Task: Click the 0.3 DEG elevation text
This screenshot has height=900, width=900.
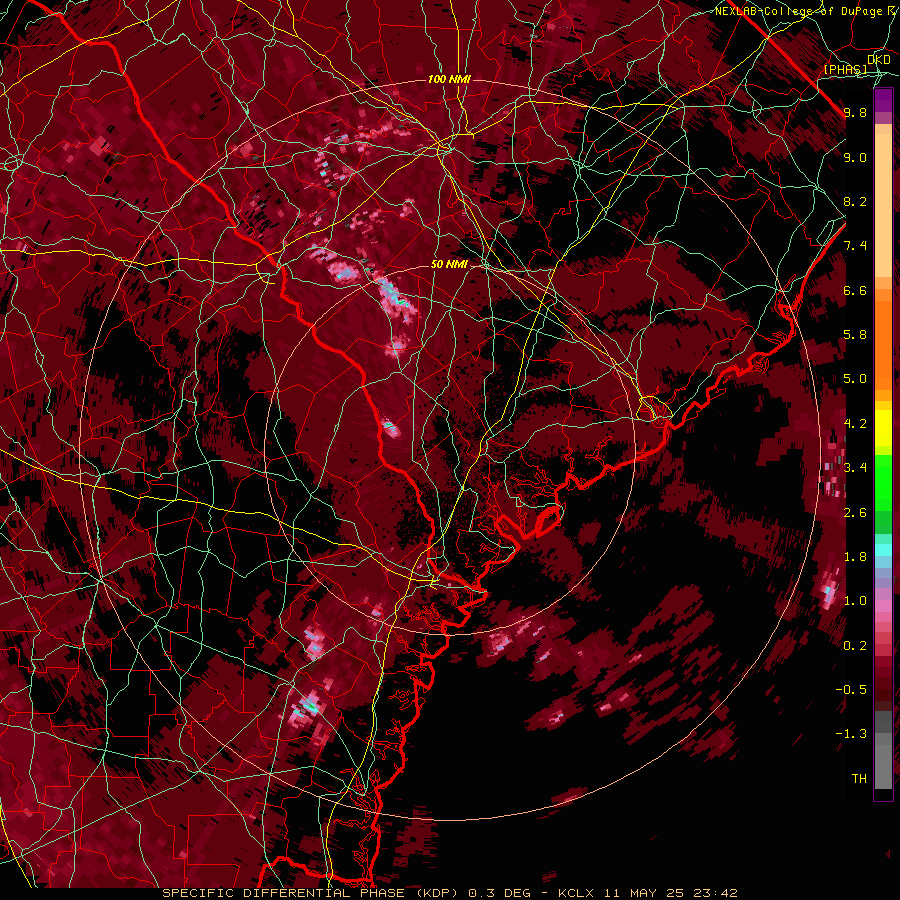Action: [x=499, y=893]
